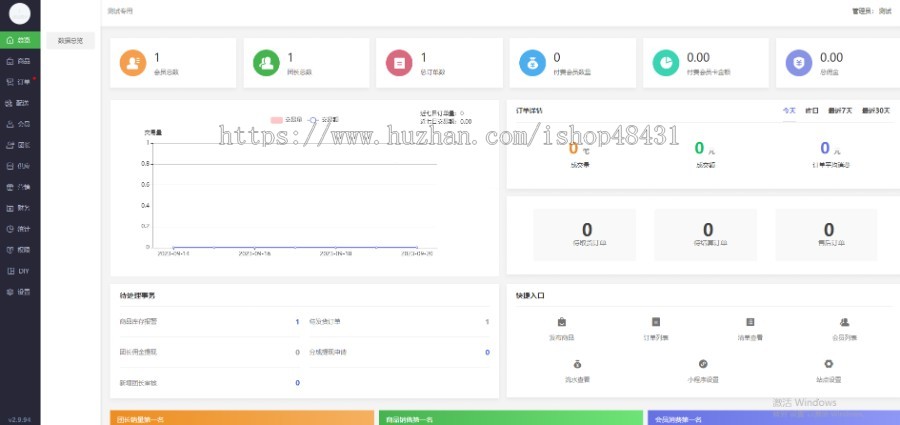Open the 首页 home item in sidebar

[x=20, y=40]
